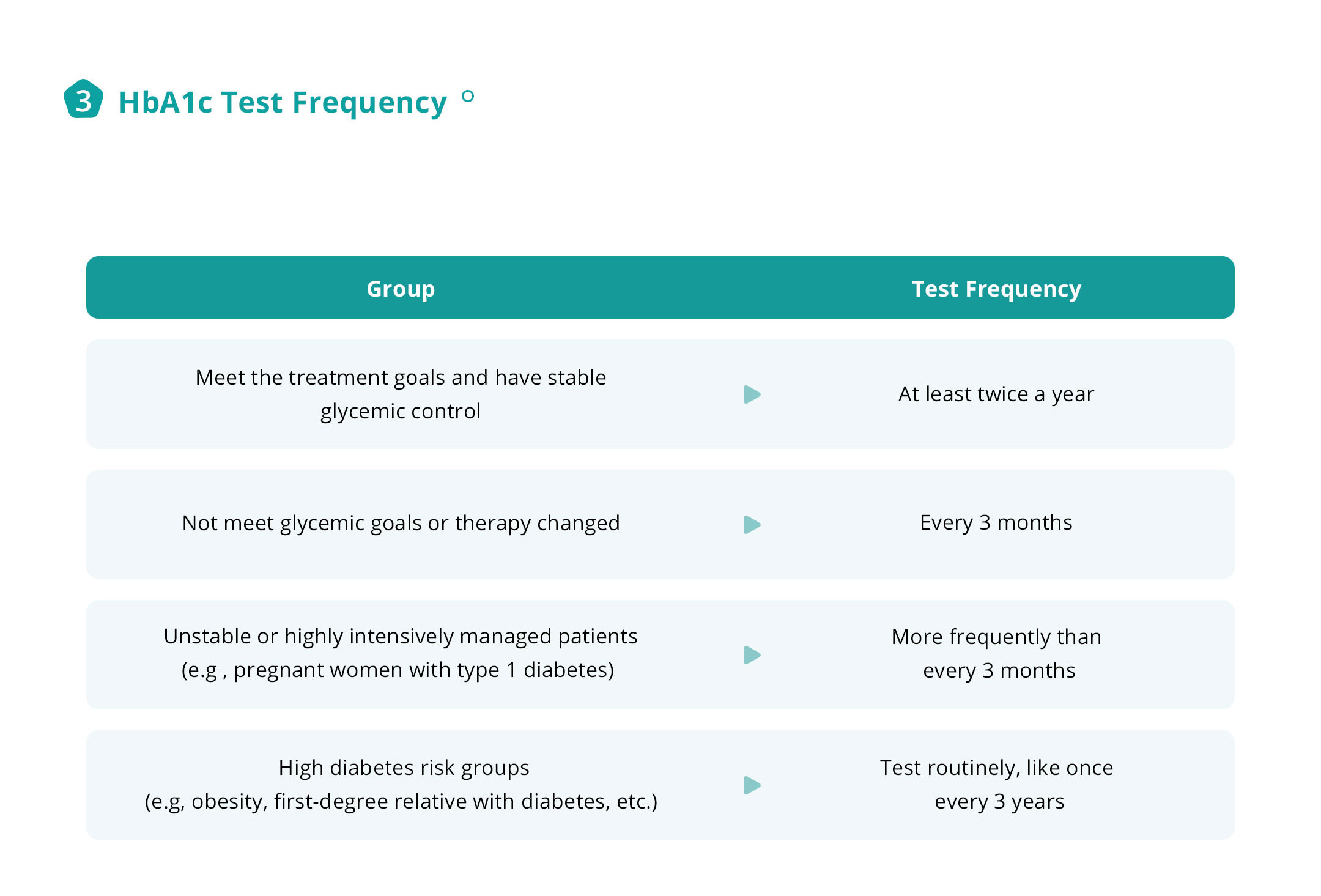Click the pentagon badge with number 3
Viewport: 1321px width, 896px height.
click(83, 100)
